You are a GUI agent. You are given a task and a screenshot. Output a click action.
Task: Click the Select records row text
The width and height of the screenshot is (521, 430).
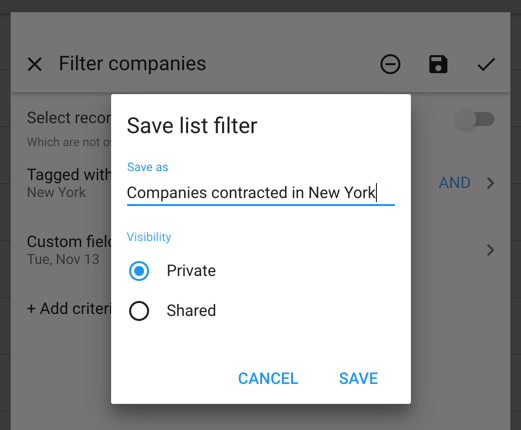click(69, 118)
